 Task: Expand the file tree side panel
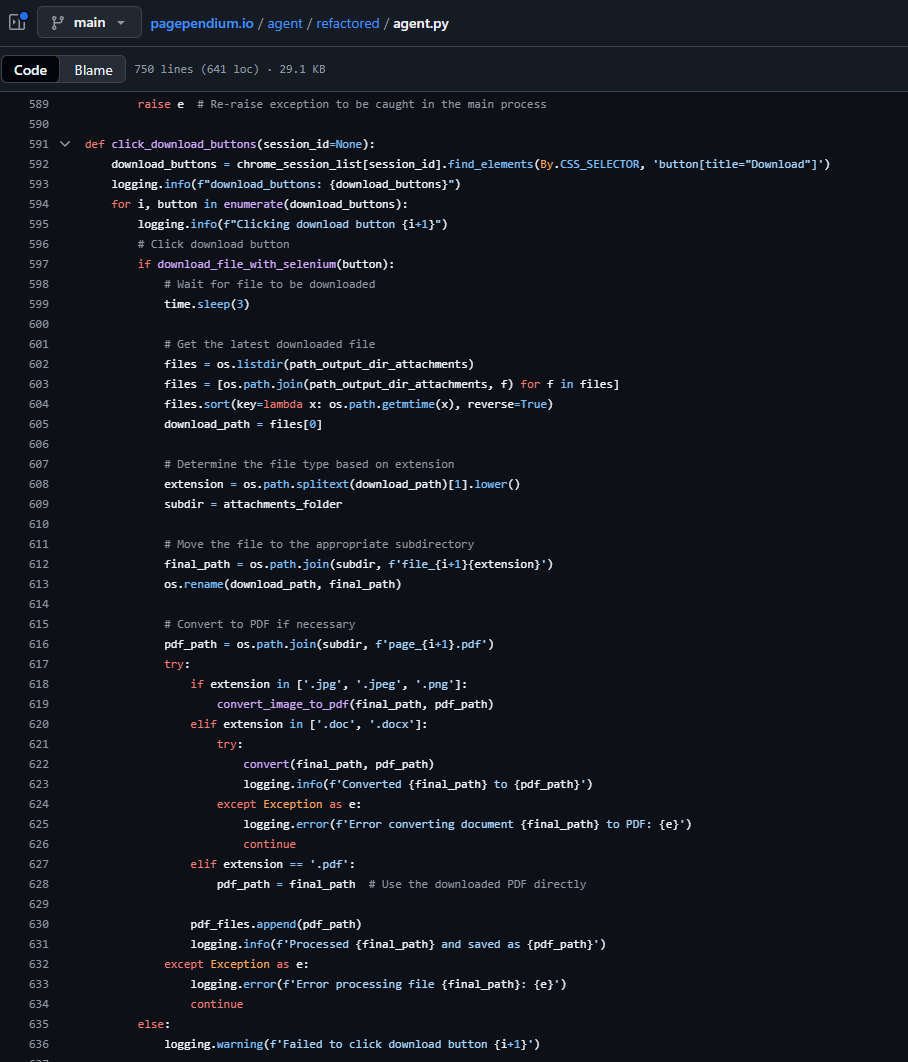click(x=17, y=22)
